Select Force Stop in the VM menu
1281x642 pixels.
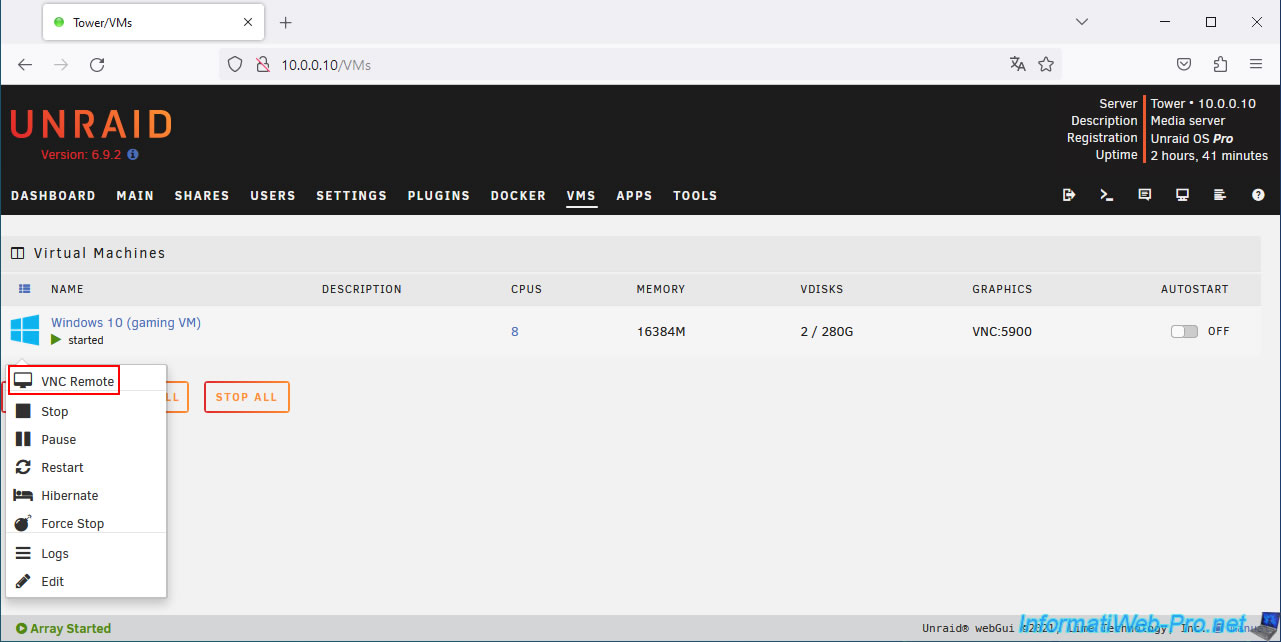click(x=72, y=523)
